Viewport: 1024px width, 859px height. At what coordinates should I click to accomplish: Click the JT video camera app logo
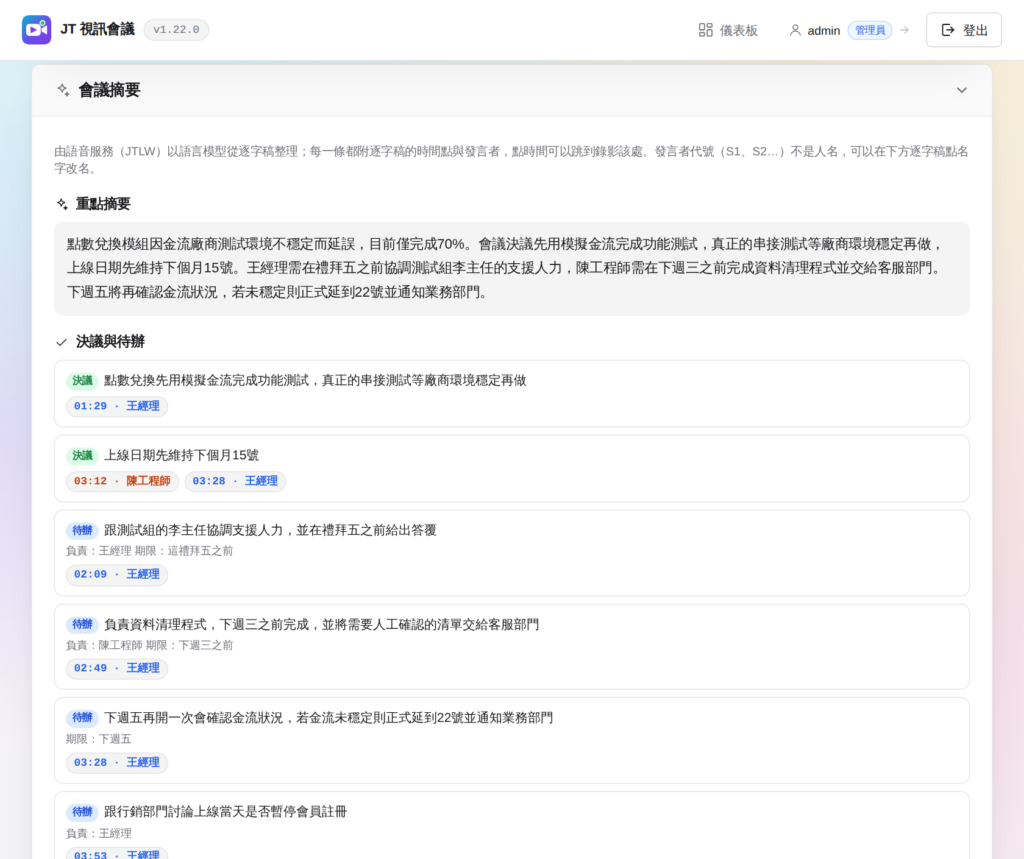[x=37, y=30]
